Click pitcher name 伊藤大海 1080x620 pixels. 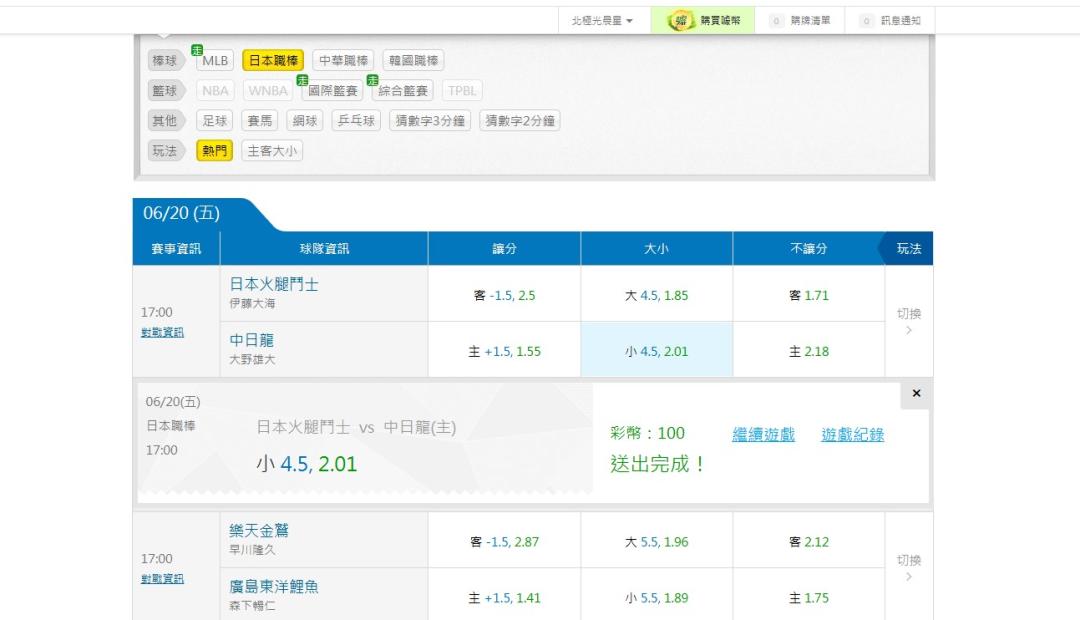(252, 304)
